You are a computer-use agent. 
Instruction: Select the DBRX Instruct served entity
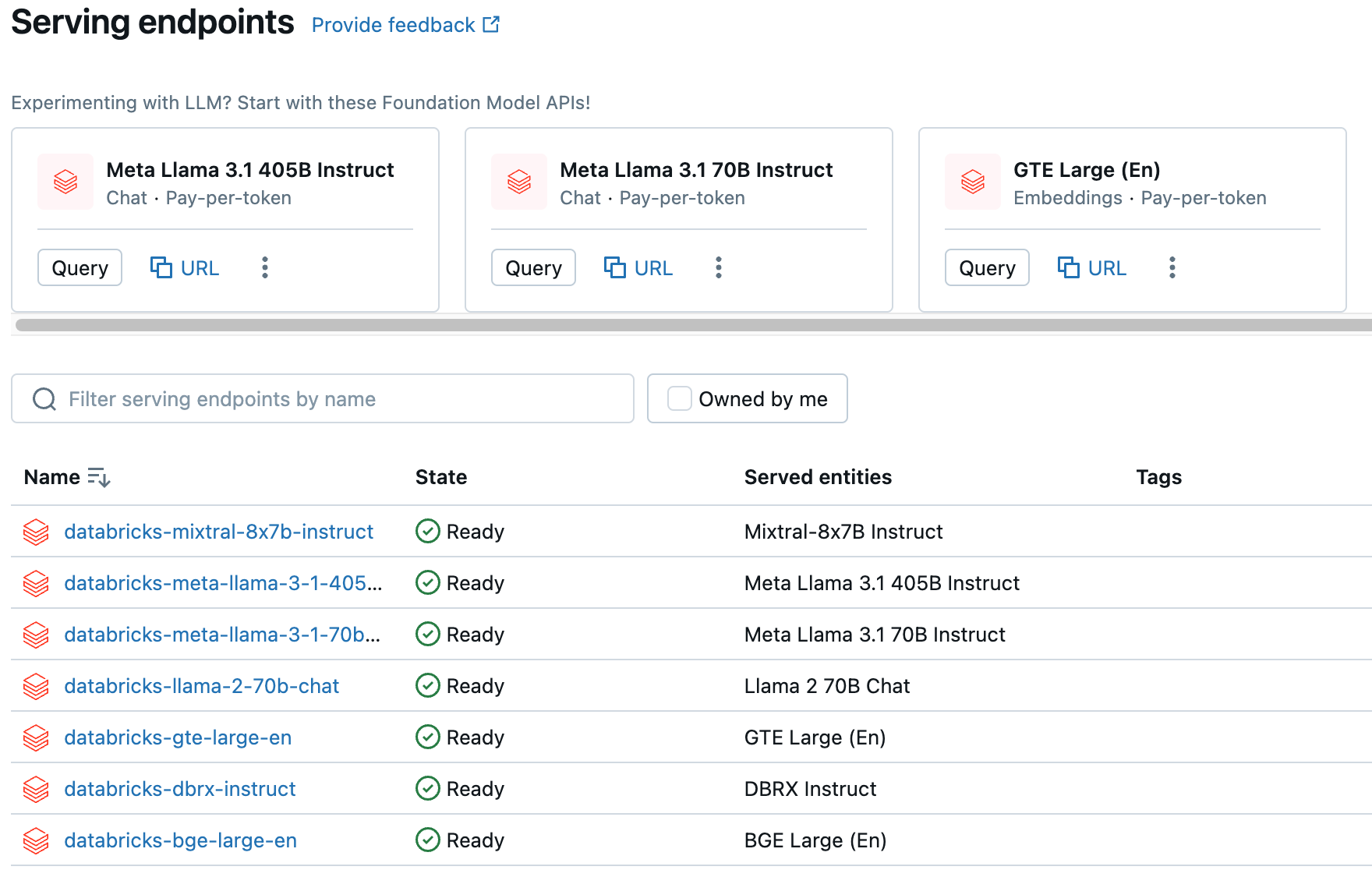click(811, 789)
